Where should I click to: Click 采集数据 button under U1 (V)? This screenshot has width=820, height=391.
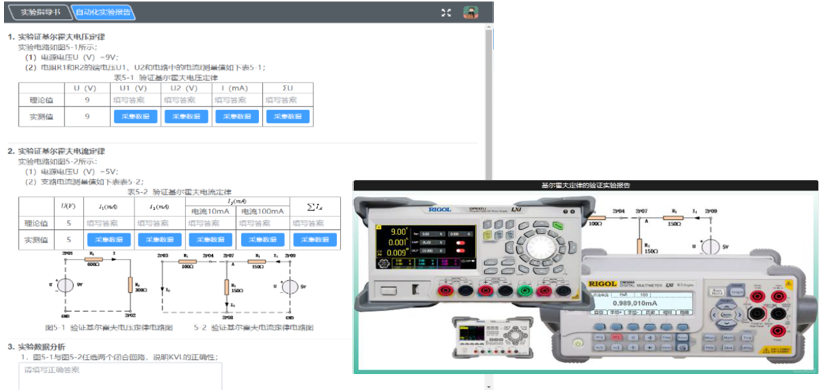click(135, 117)
